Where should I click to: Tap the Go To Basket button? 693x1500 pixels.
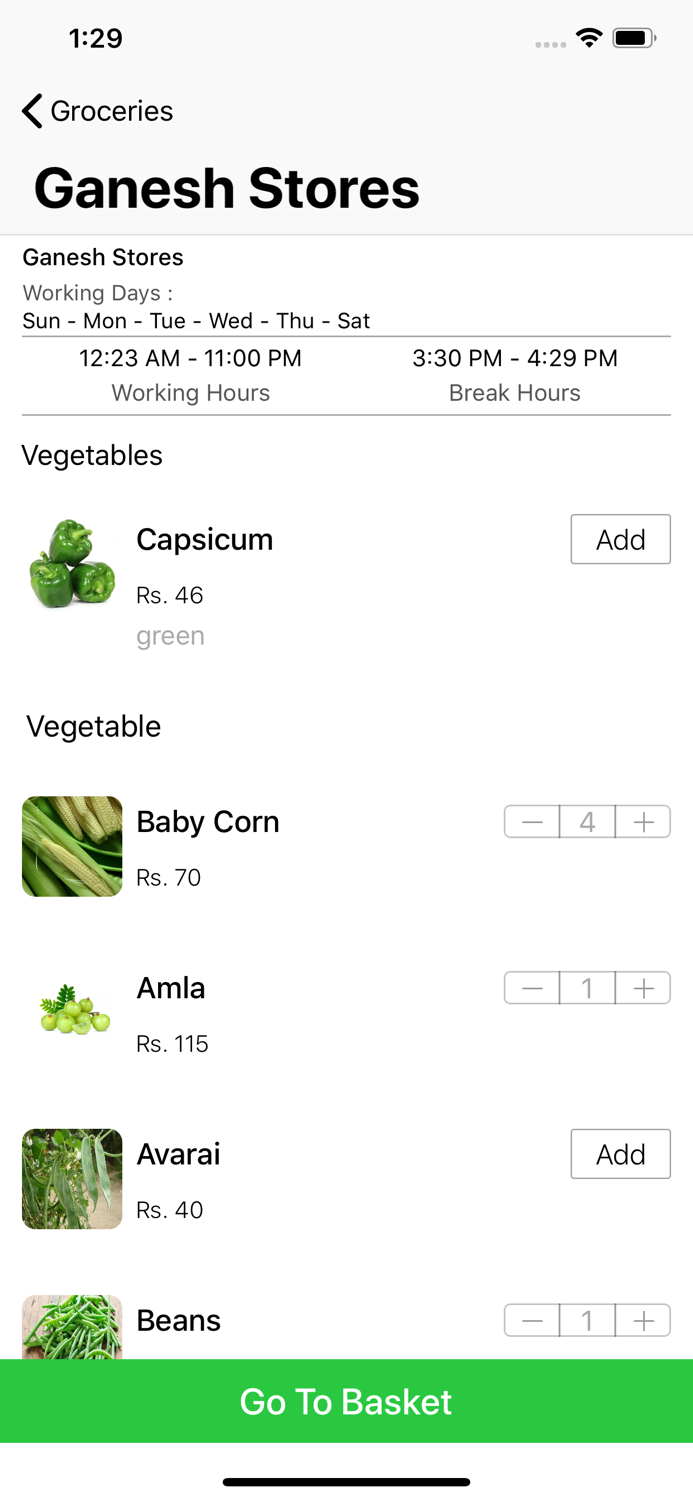pyautogui.click(x=346, y=1401)
